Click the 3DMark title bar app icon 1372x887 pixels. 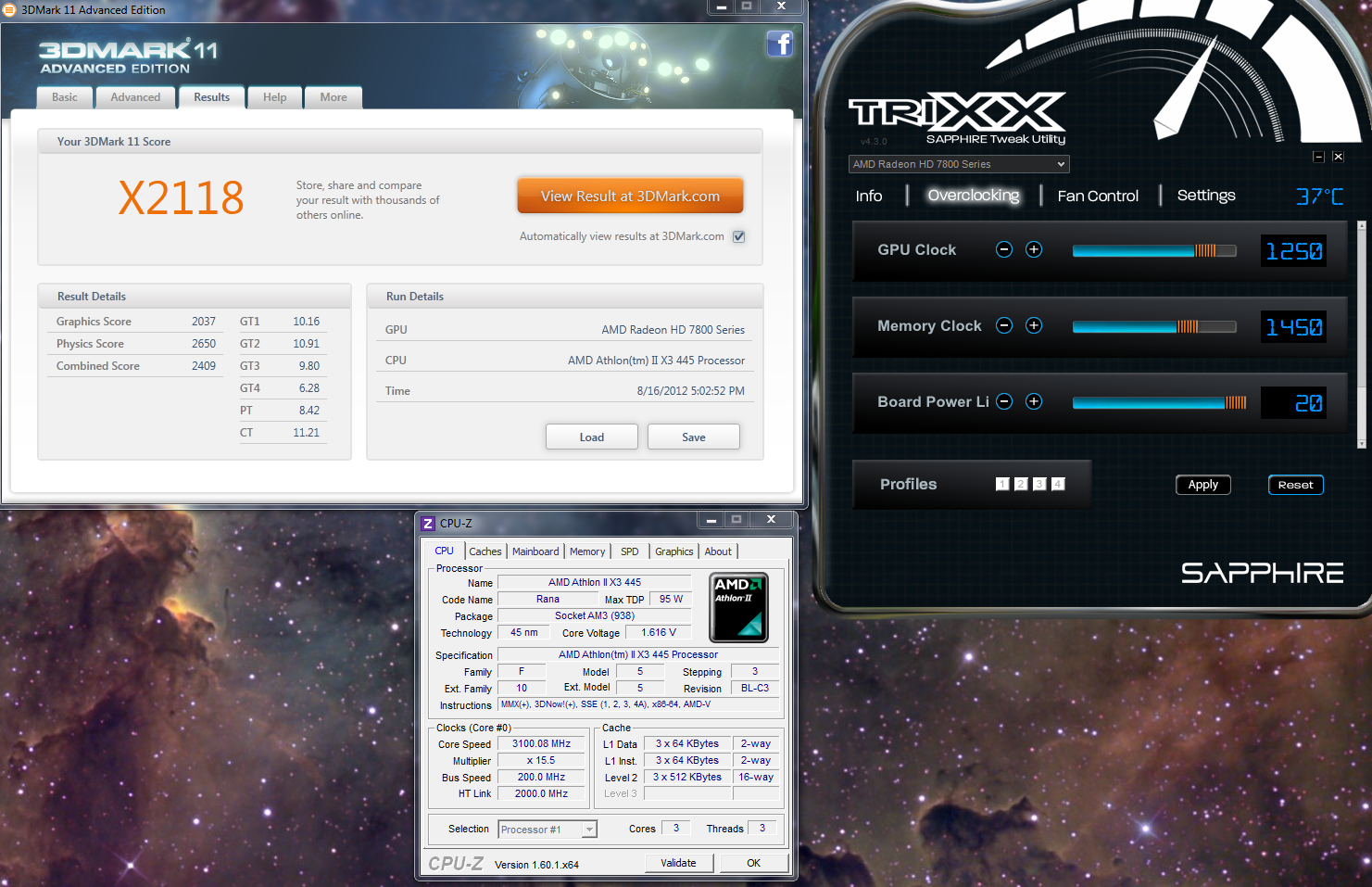pyautogui.click(x=9, y=10)
